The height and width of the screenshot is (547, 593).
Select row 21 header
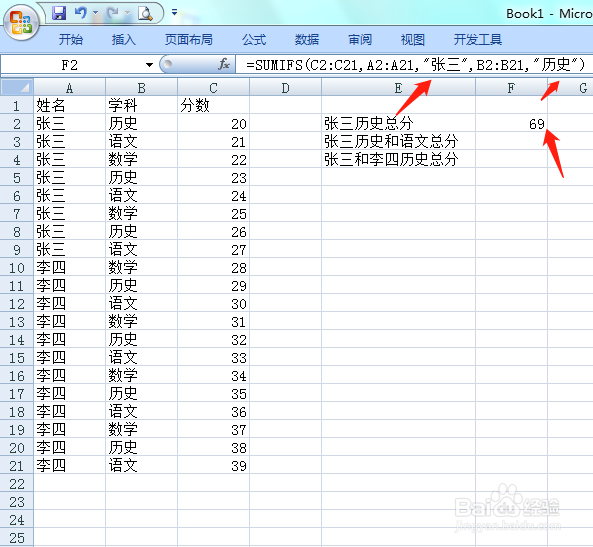pyautogui.click(x=17, y=466)
